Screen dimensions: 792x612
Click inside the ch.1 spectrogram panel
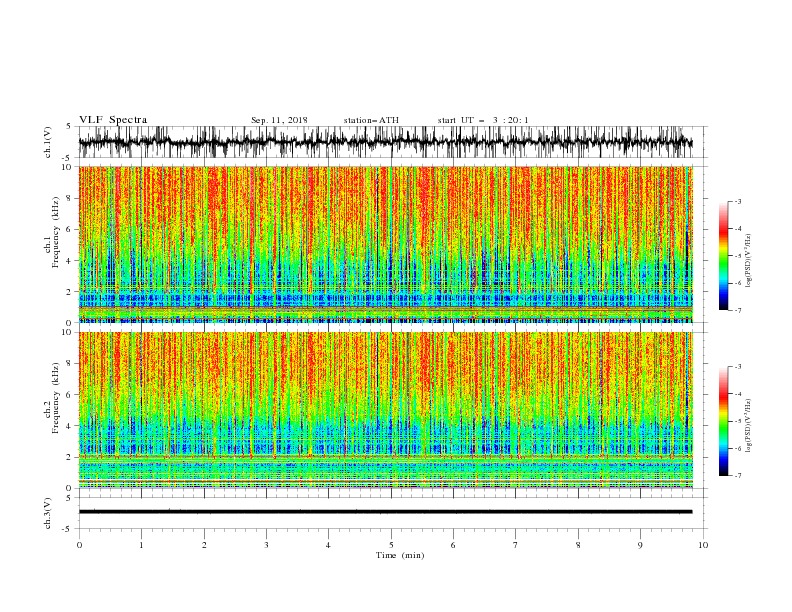pos(386,244)
